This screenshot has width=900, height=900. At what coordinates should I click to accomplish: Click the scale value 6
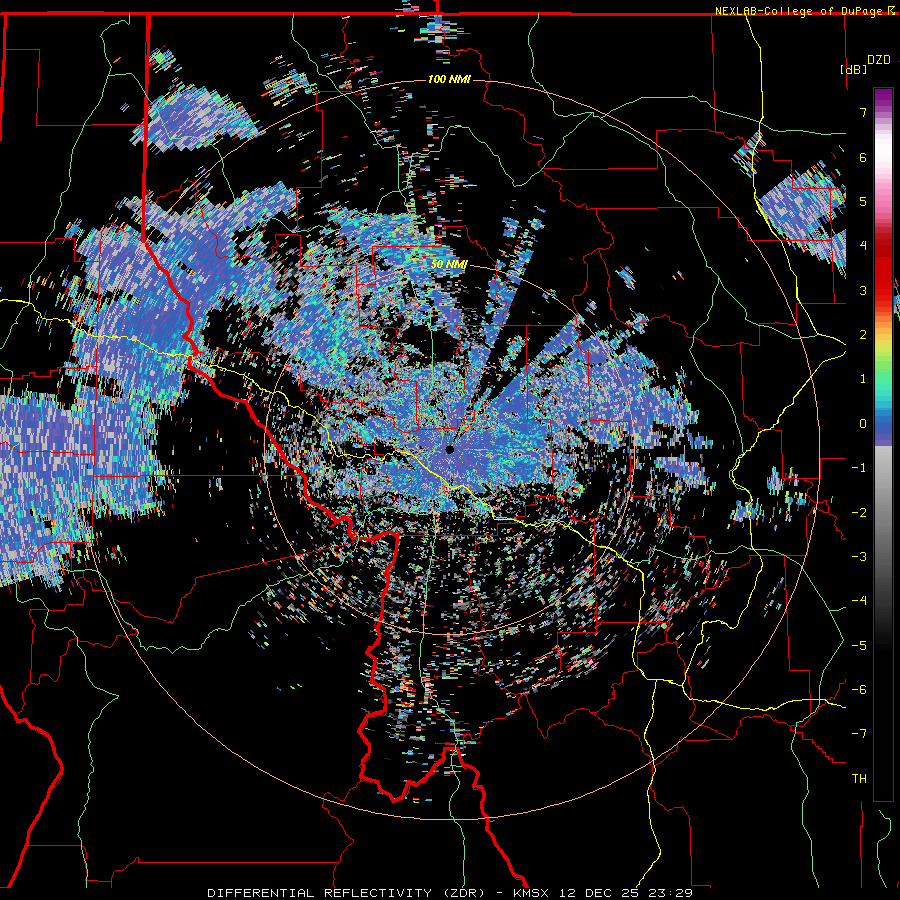[x=863, y=157]
